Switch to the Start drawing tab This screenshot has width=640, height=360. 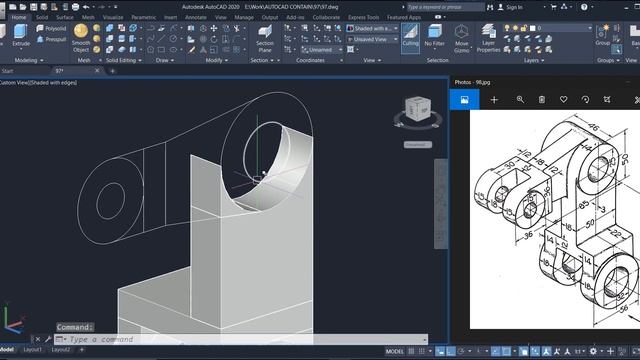click(7, 71)
